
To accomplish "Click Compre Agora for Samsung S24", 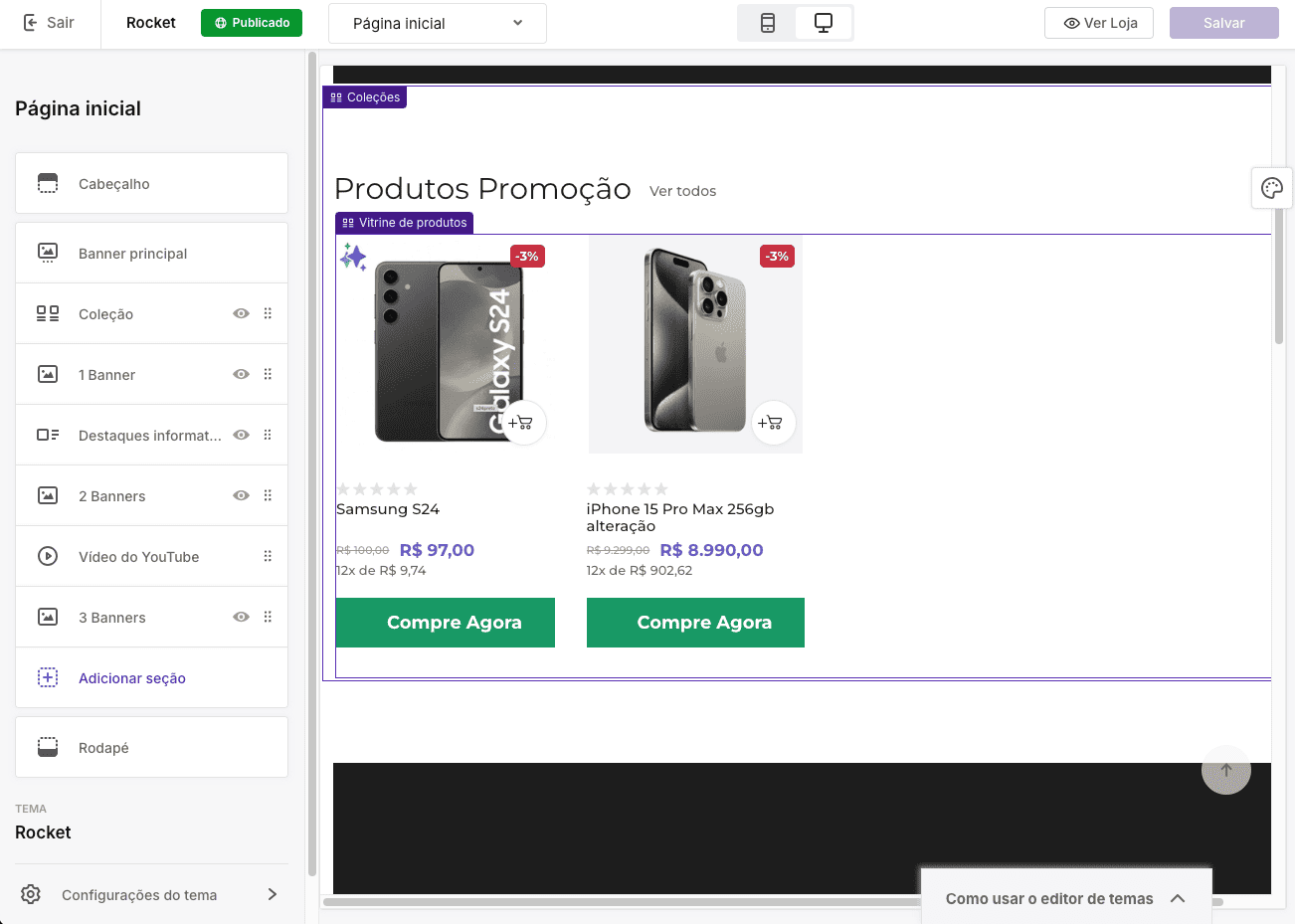I will click(x=446, y=623).
